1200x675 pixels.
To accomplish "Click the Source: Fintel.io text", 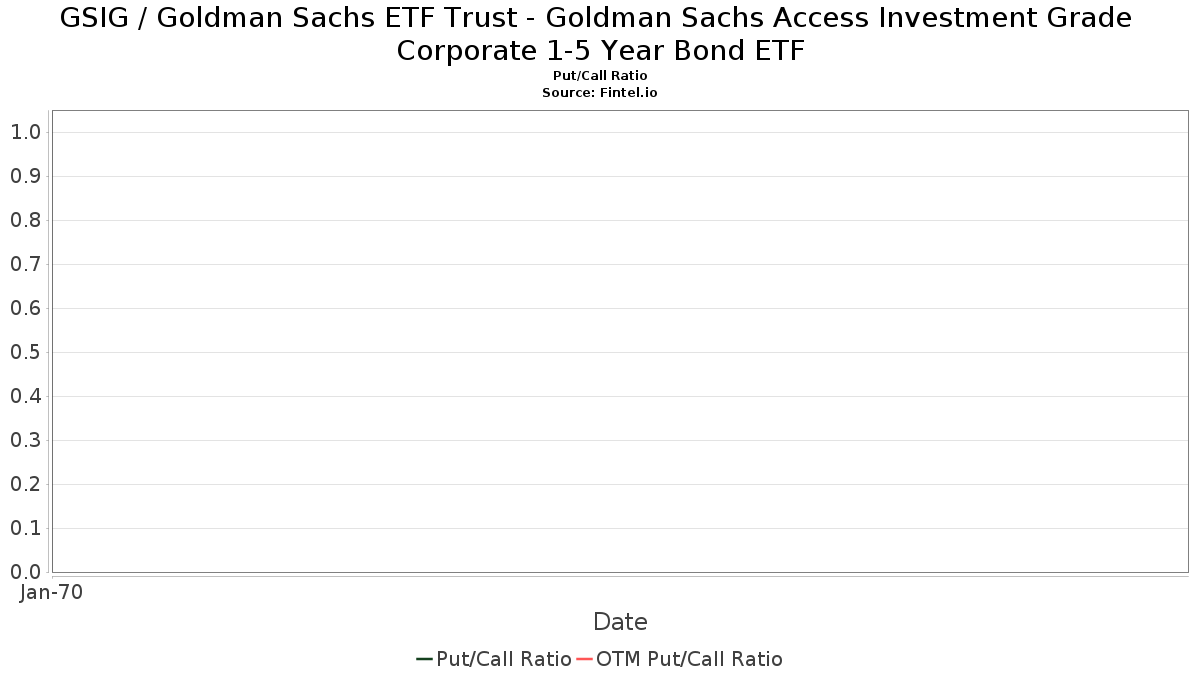I will pyautogui.click(x=600, y=92).
